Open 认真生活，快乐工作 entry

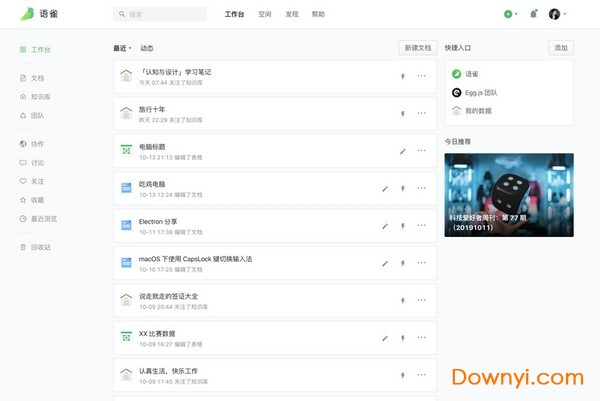(x=168, y=371)
